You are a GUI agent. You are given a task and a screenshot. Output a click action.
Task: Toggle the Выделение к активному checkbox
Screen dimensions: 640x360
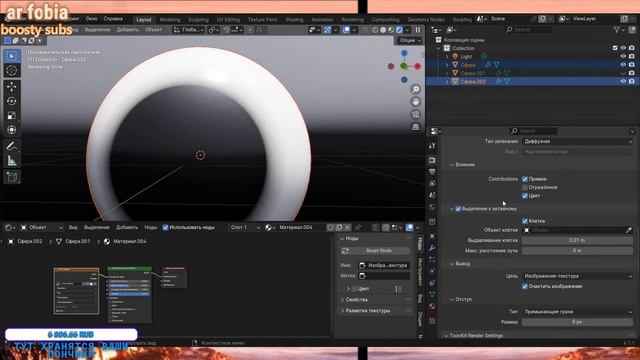458,209
